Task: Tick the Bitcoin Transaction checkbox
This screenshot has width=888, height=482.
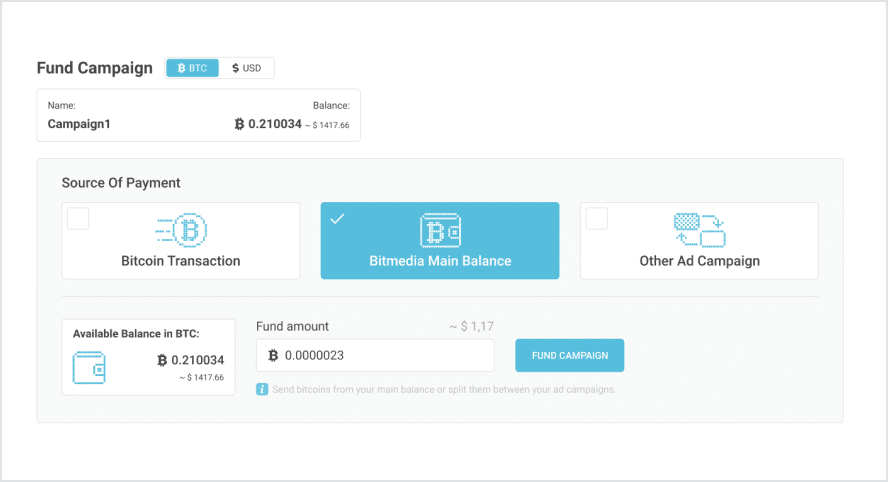Action: [x=78, y=219]
